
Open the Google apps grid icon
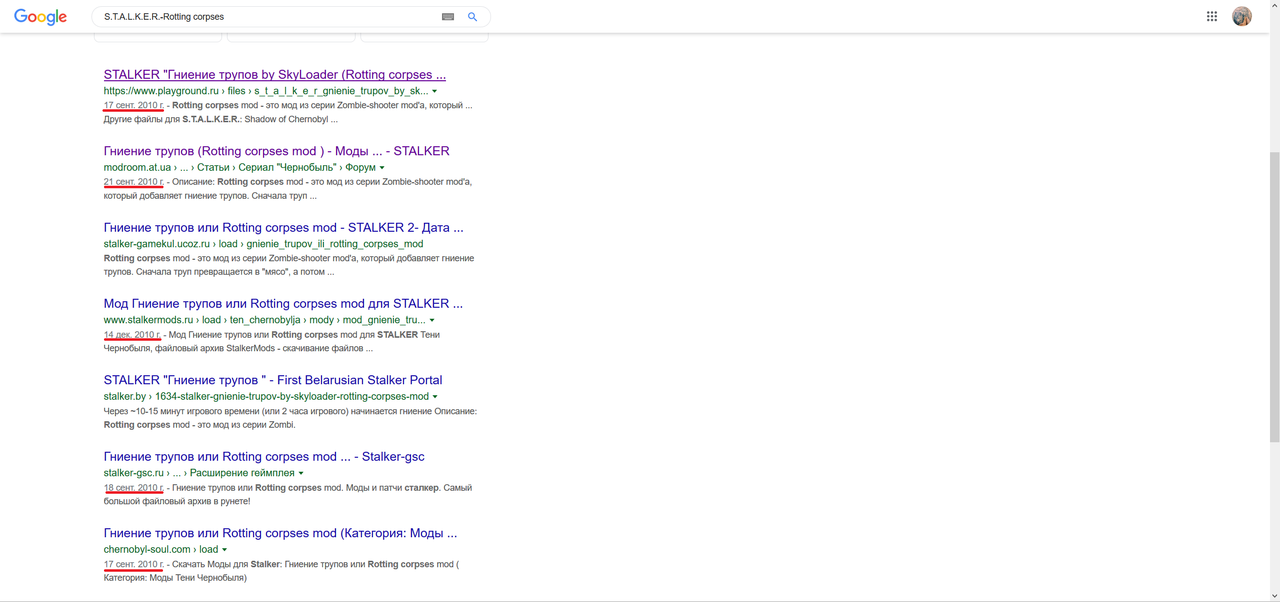[1212, 16]
